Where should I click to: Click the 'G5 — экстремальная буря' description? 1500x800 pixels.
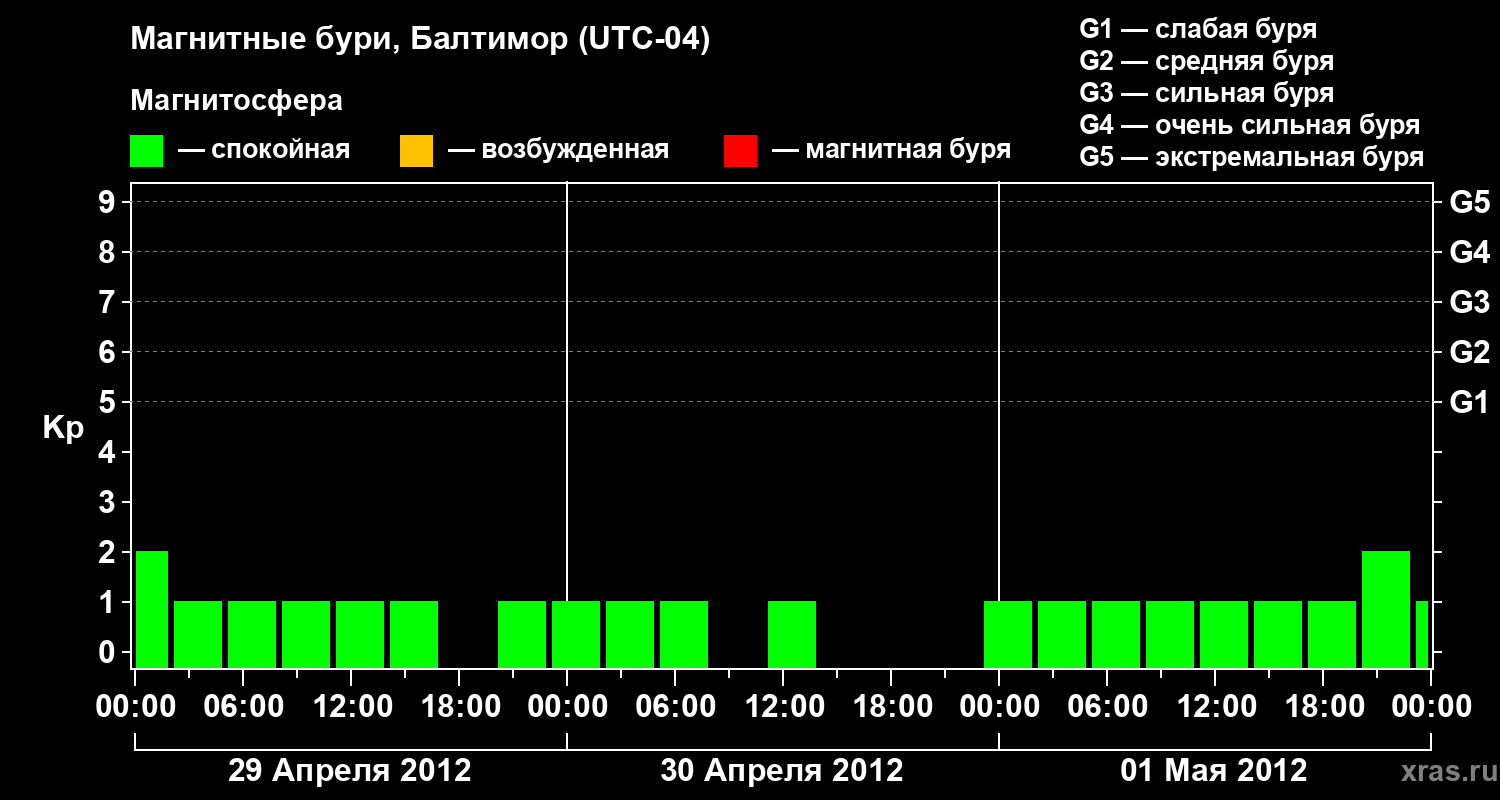[1252, 157]
